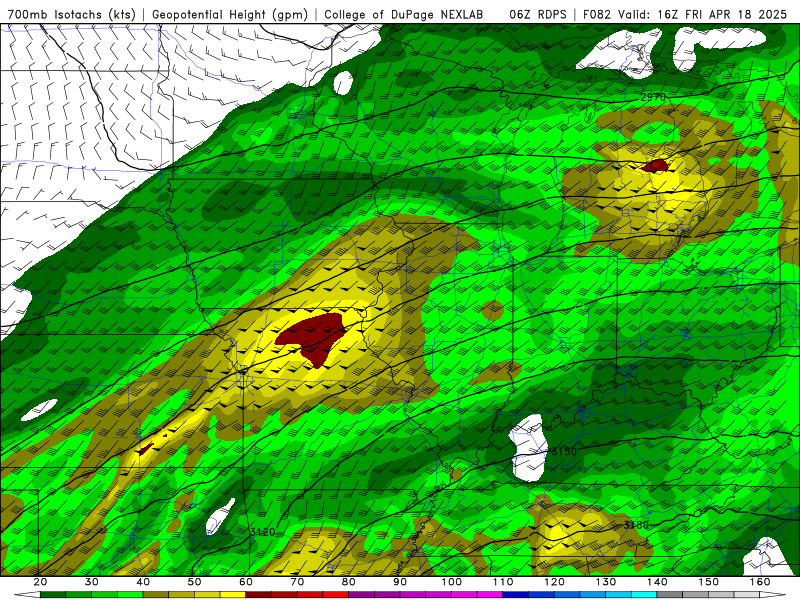Click the 30 kts color scale label
Image resolution: width=800 pixels, height=600 pixels.
92,582
